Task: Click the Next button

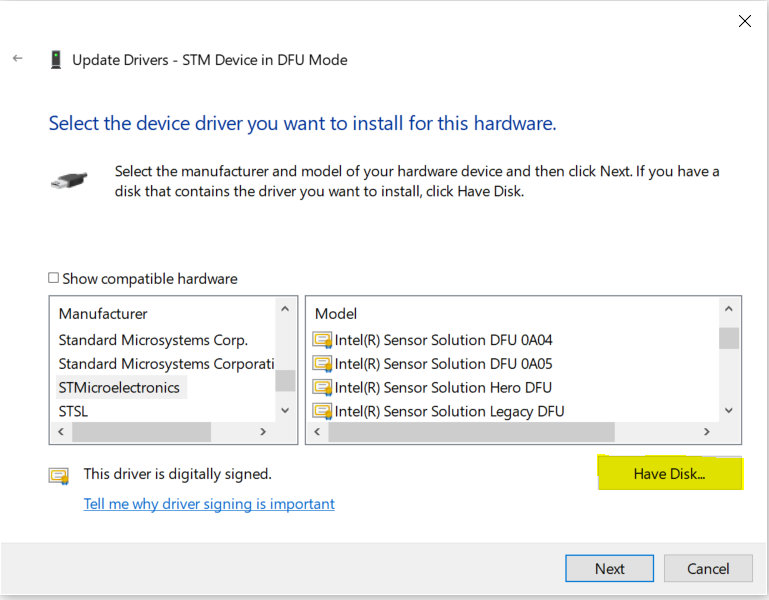Action: (x=610, y=569)
